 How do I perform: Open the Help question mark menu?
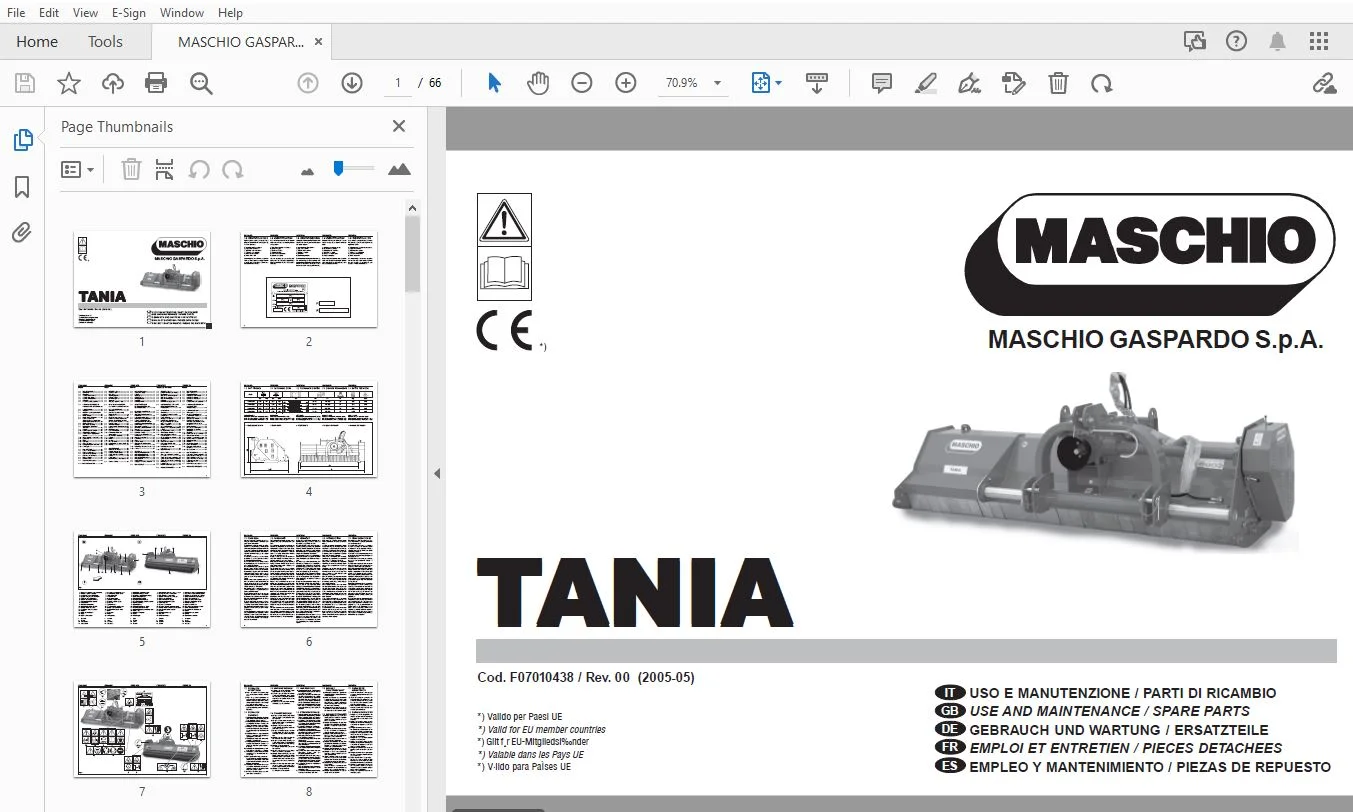tap(1237, 41)
